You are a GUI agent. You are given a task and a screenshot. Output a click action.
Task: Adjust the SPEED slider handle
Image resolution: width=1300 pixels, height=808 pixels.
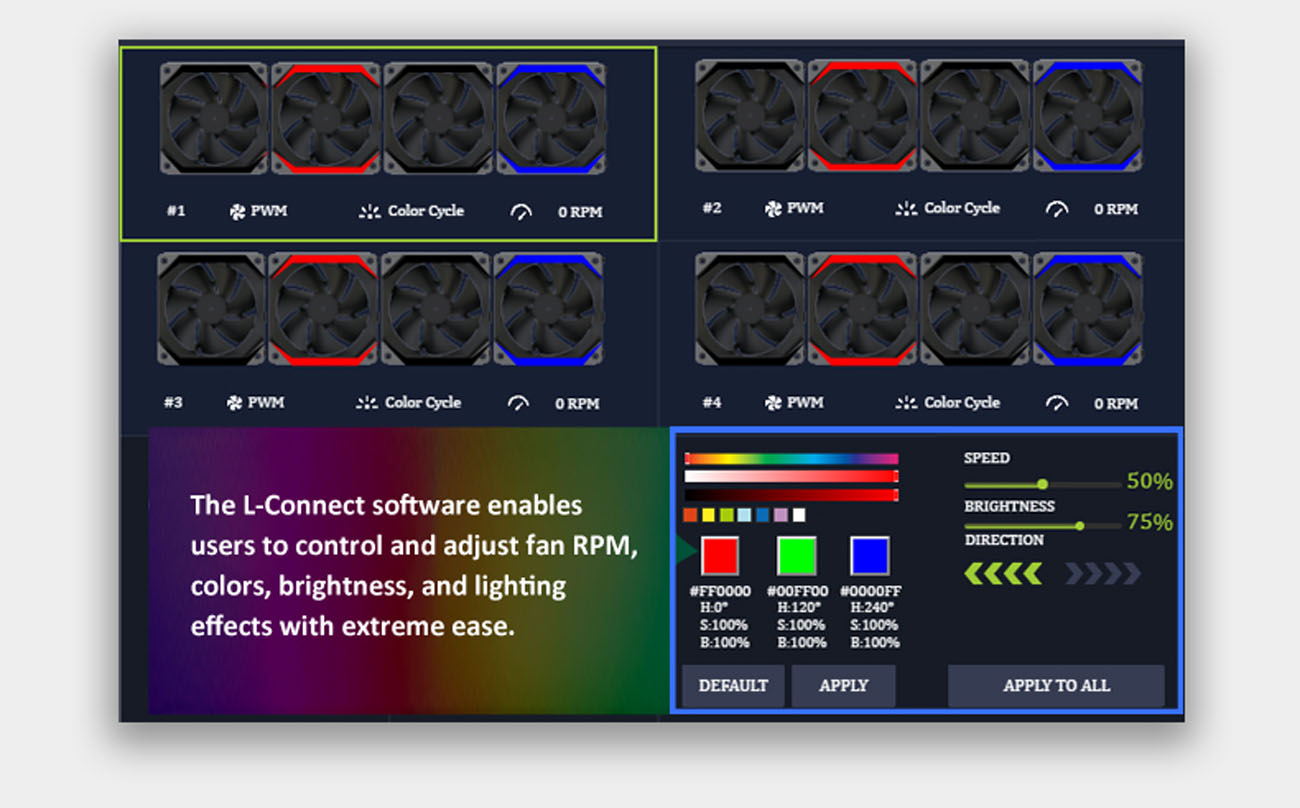click(x=1043, y=484)
